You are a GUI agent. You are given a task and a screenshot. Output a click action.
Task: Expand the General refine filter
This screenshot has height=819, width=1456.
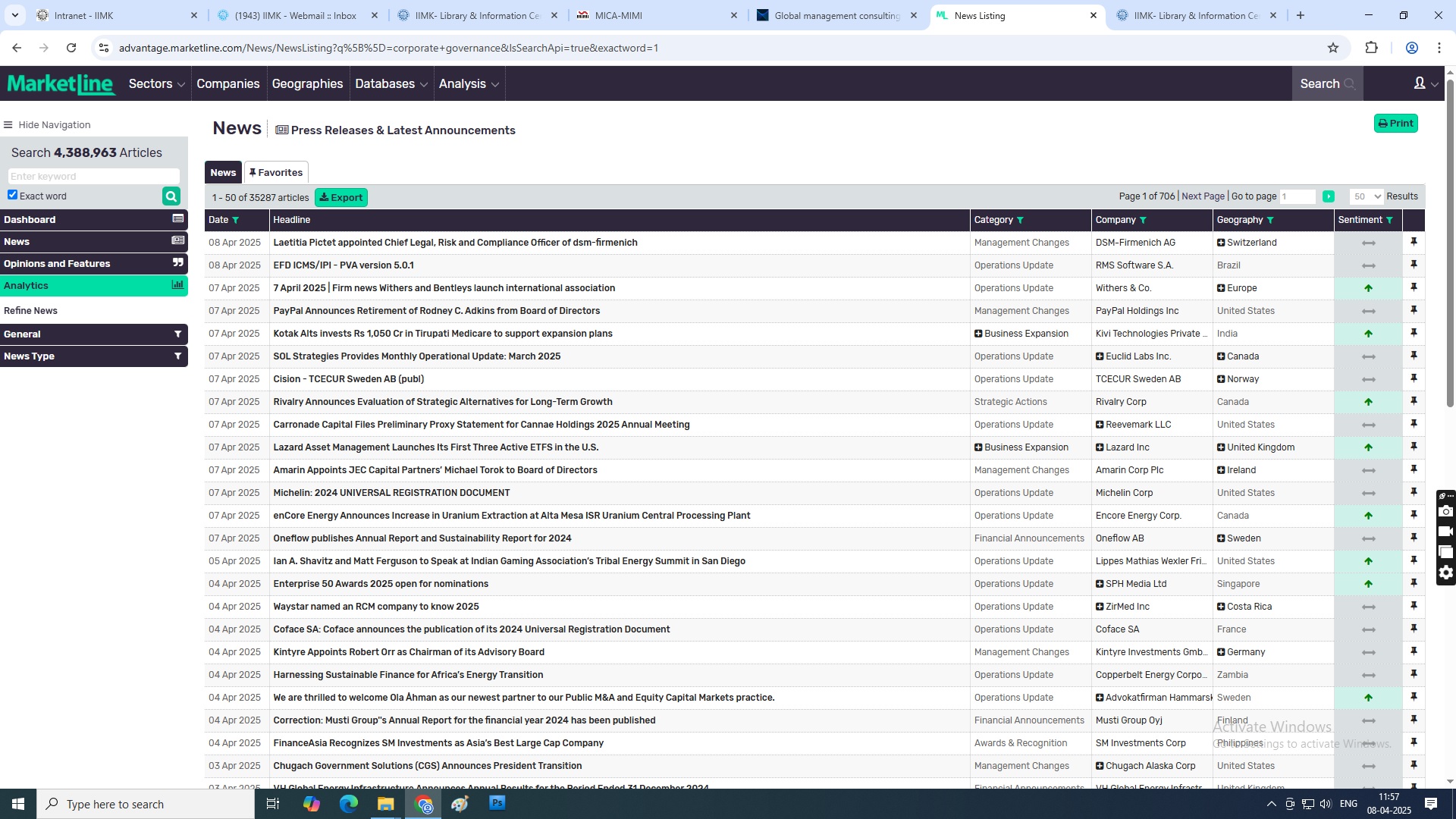[x=93, y=334]
